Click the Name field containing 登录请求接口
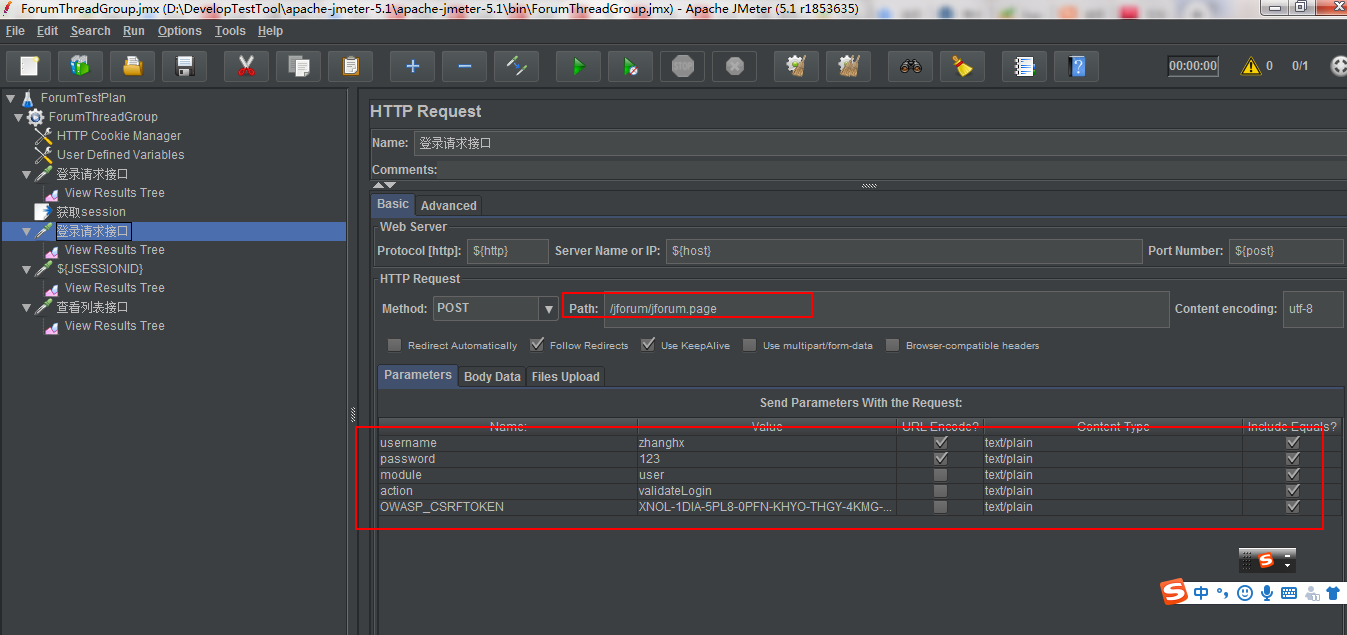Image resolution: width=1347 pixels, height=635 pixels. click(x=880, y=143)
